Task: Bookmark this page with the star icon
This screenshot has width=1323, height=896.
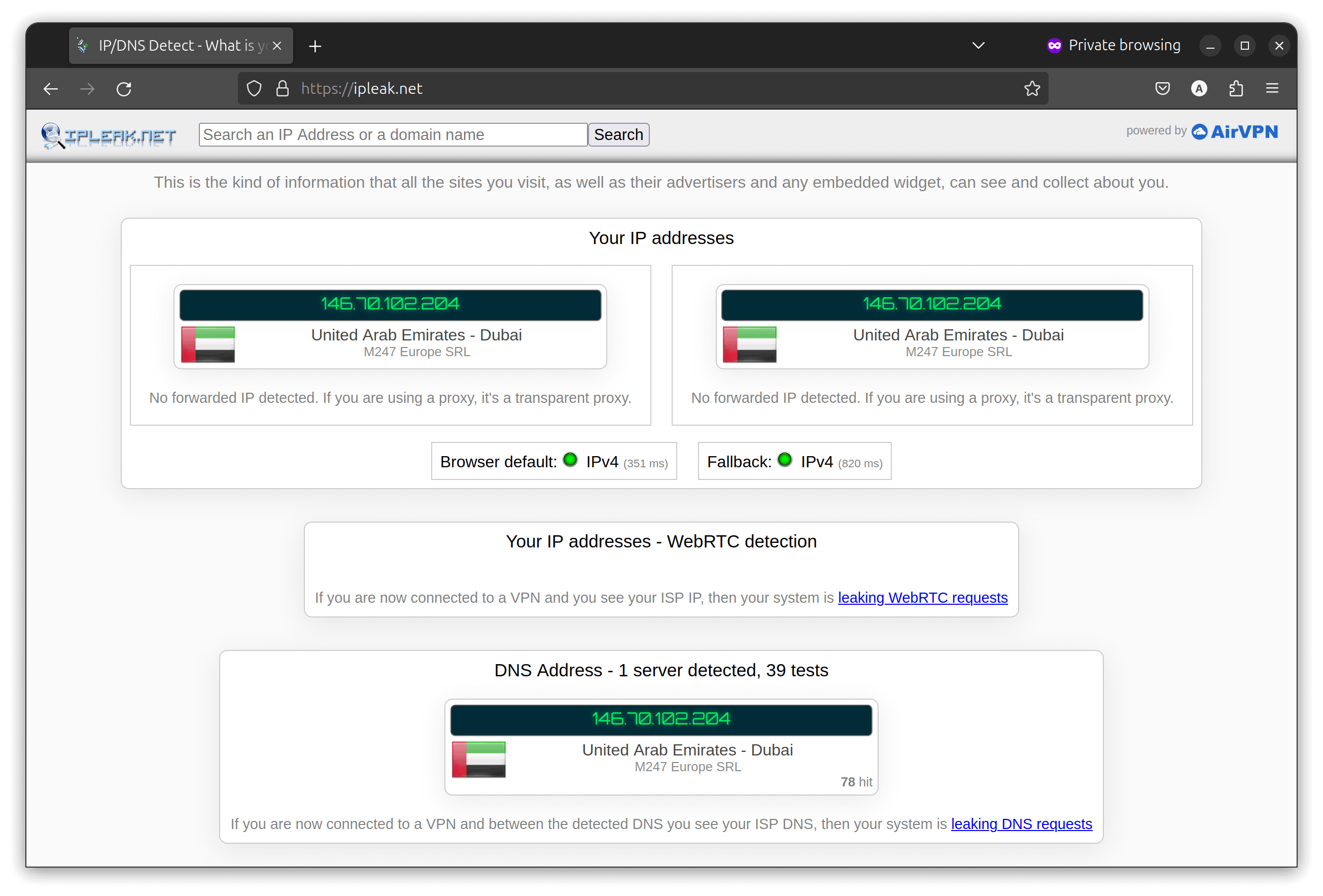Action: (x=1032, y=88)
